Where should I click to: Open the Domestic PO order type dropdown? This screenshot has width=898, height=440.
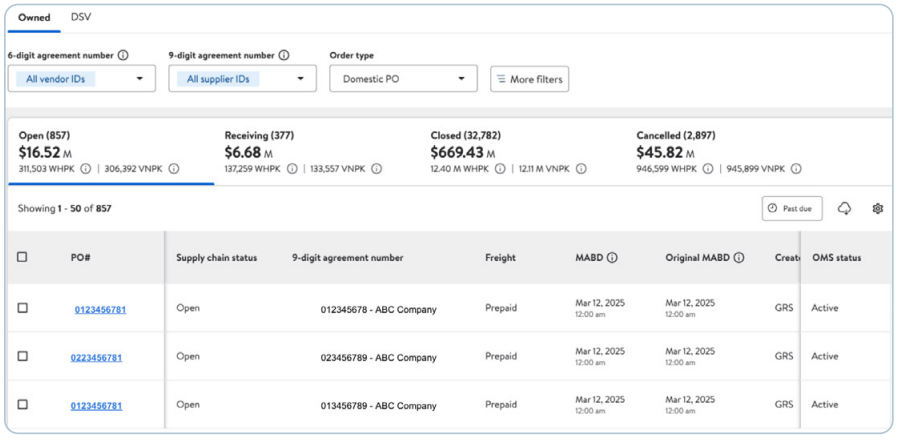(x=403, y=78)
